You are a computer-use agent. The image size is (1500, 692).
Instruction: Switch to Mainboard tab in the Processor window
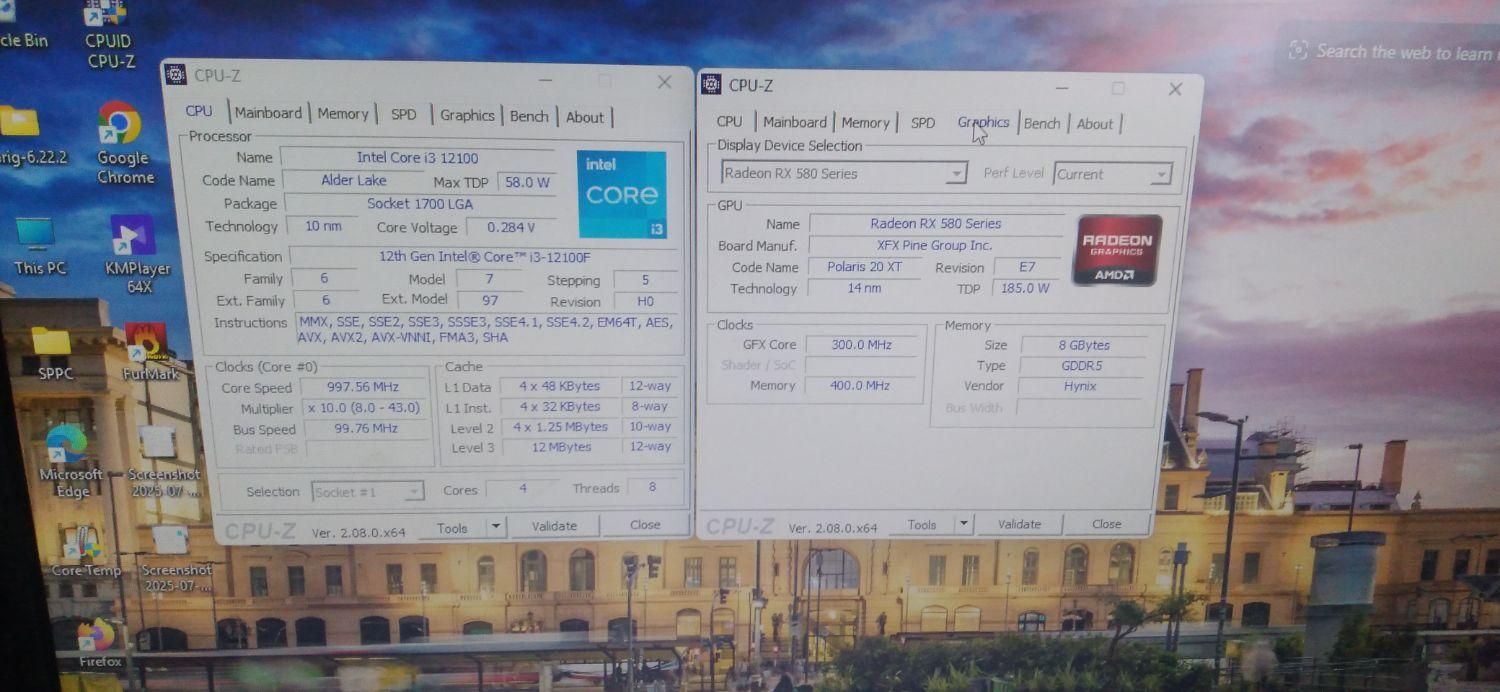pos(268,113)
